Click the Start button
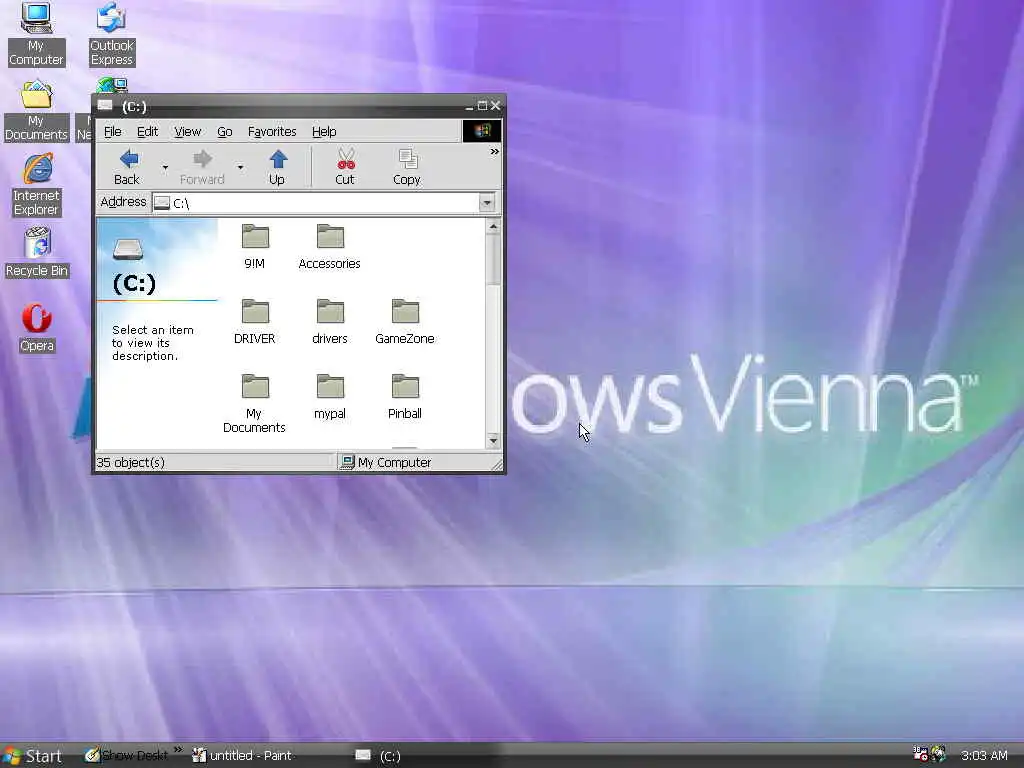The width and height of the screenshot is (1024, 768). click(33, 756)
